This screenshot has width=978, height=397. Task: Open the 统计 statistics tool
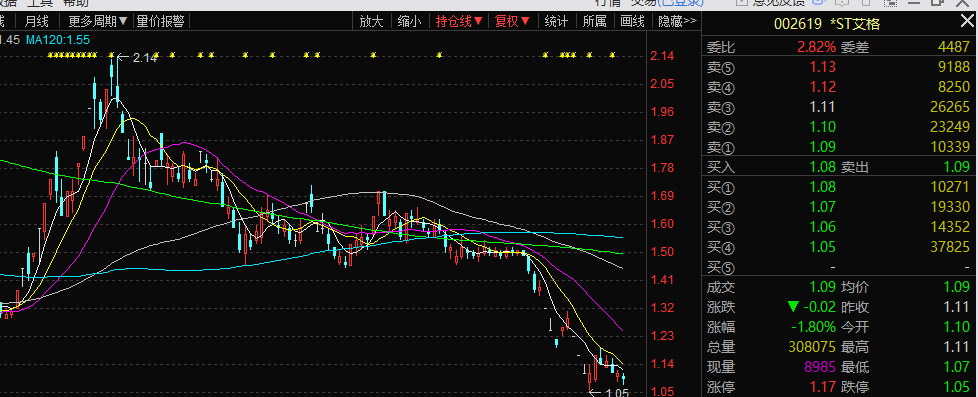(556, 21)
